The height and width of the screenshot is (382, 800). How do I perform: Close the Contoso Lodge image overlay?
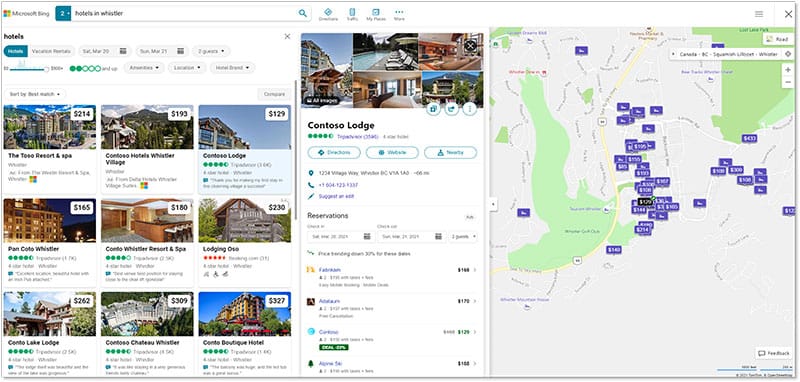pos(470,46)
